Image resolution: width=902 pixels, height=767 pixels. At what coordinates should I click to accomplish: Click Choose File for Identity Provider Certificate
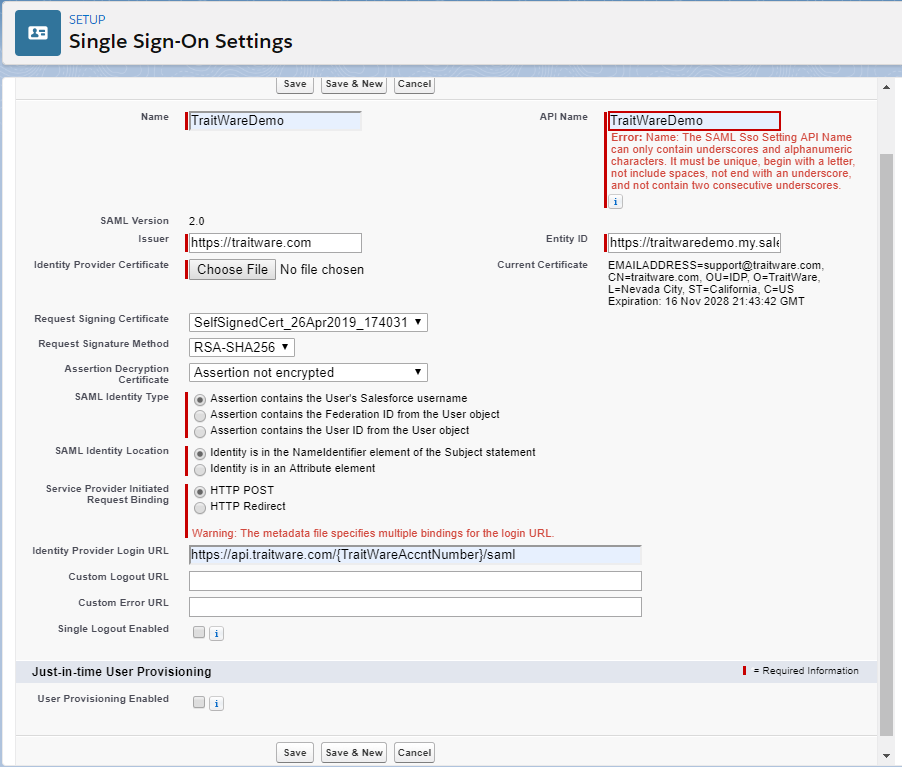point(232,269)
